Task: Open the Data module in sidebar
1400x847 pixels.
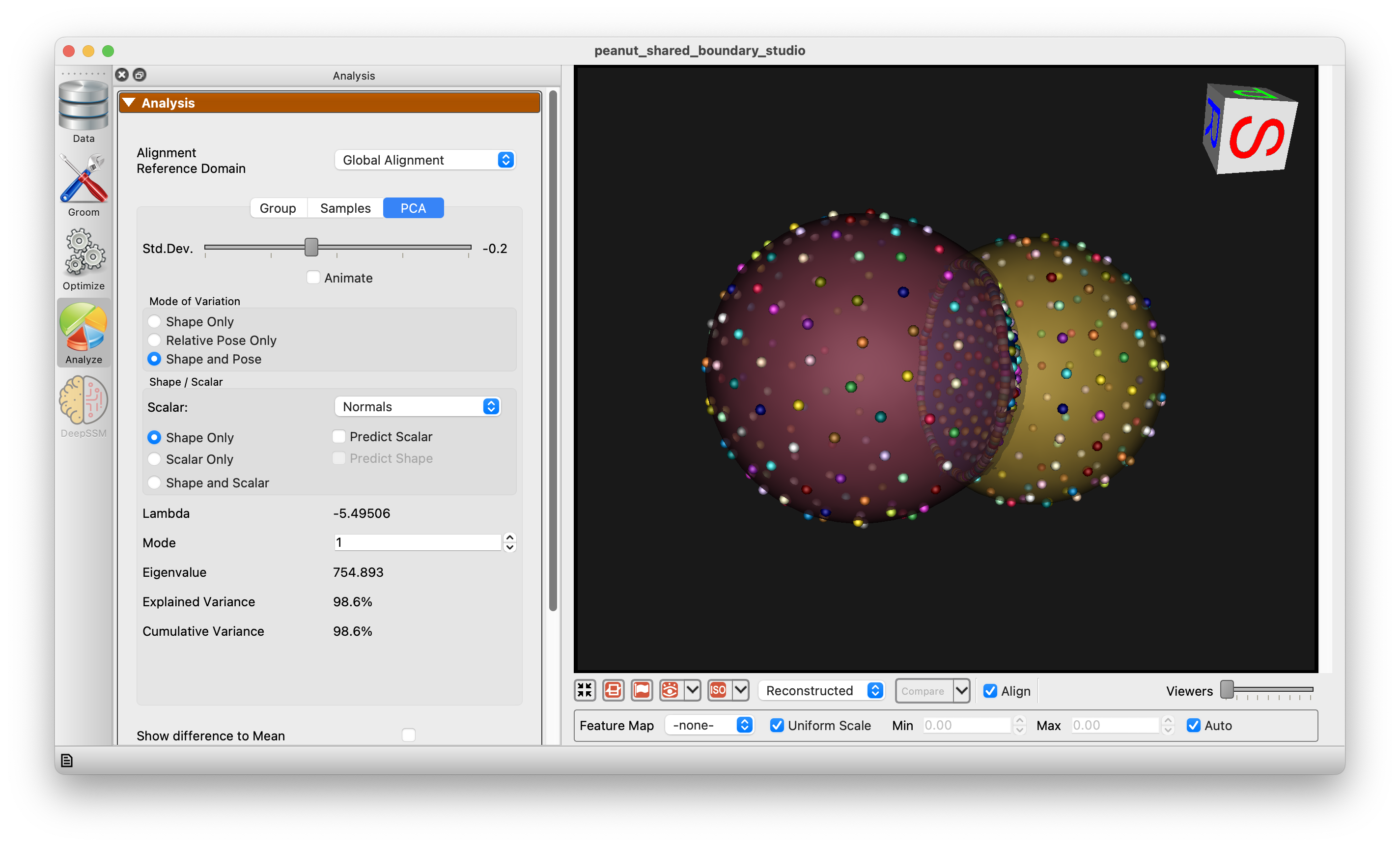Action: click(84, 112)
